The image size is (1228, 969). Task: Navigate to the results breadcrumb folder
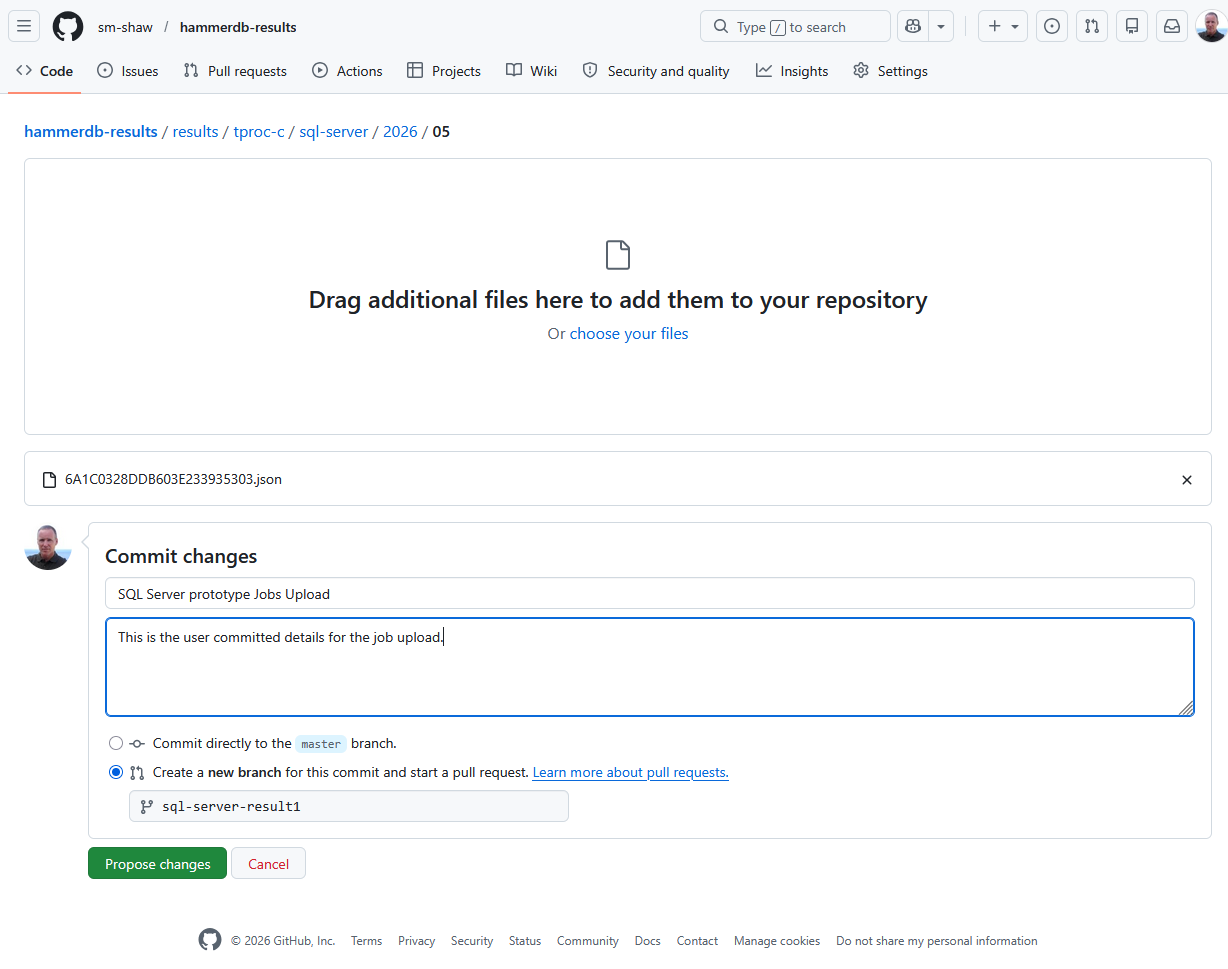pos(195,131)
